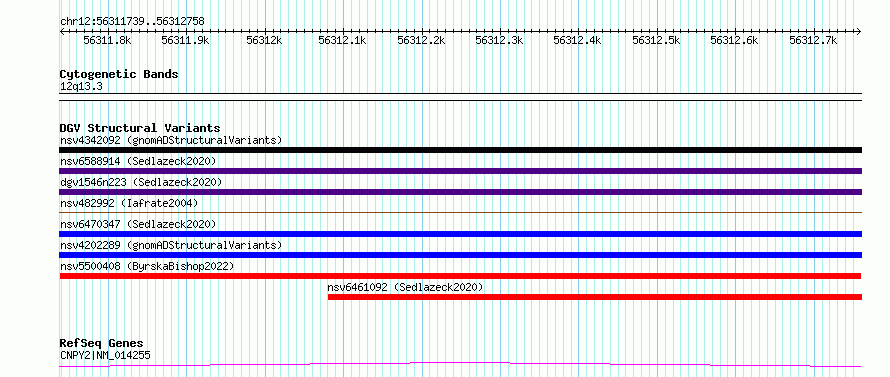890x377 pixels.
Task: Click the 56311.8k ruler tick label
Action: coord(107,41)
